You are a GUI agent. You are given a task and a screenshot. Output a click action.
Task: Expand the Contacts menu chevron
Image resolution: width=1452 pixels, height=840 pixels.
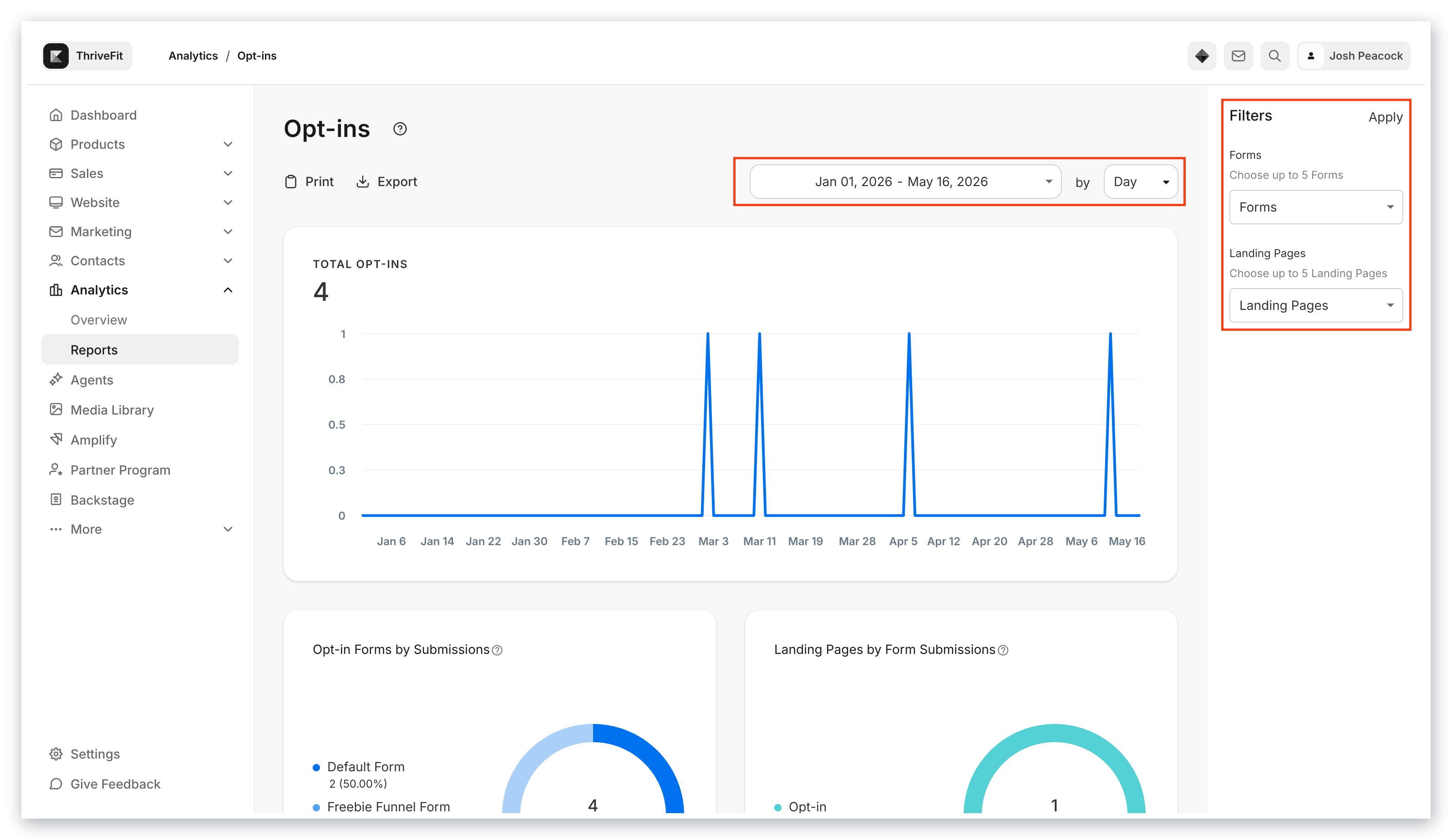[x=228, y=260]
